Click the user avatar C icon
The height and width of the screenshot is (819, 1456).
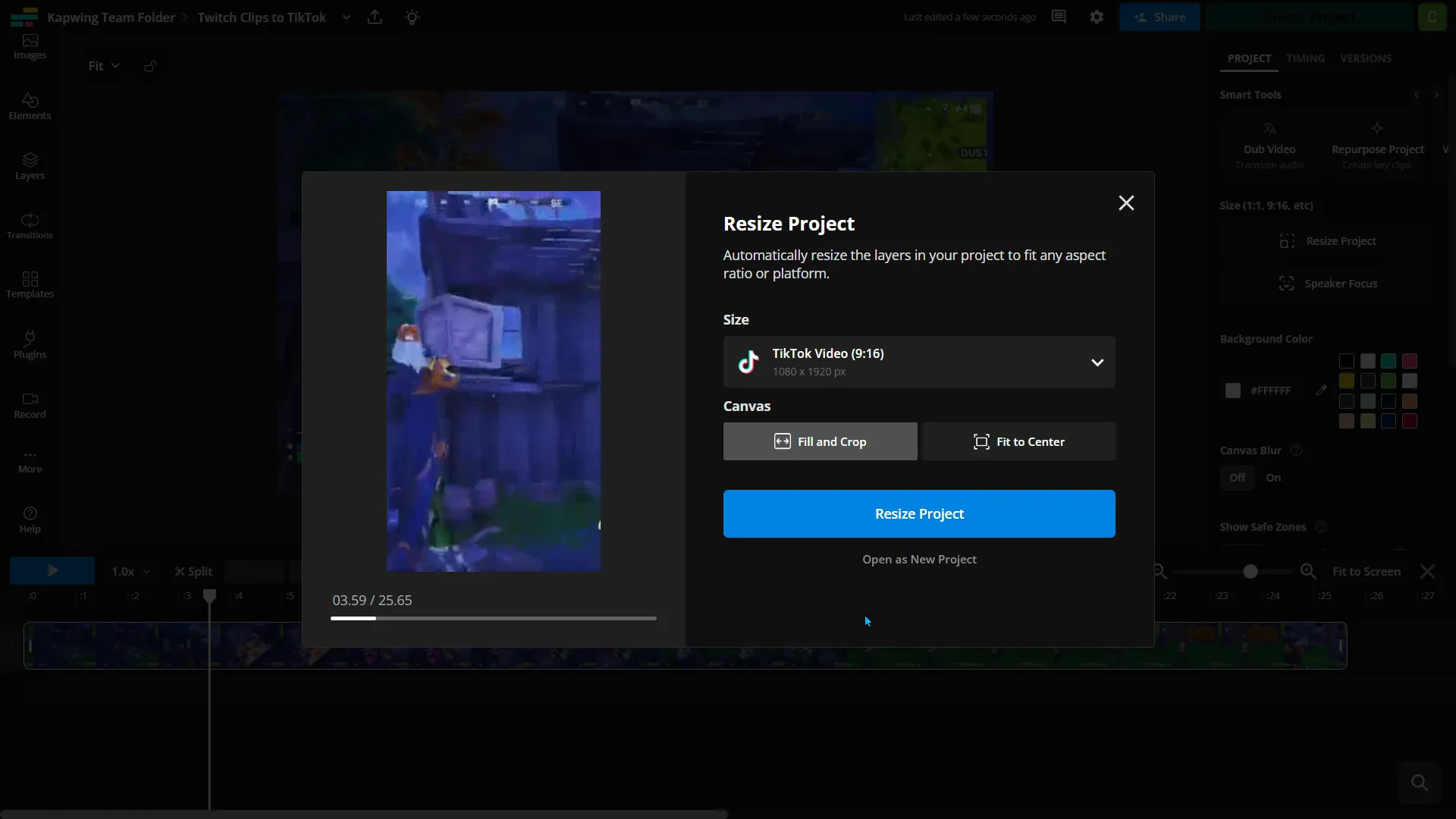[x=1432, y=17]
